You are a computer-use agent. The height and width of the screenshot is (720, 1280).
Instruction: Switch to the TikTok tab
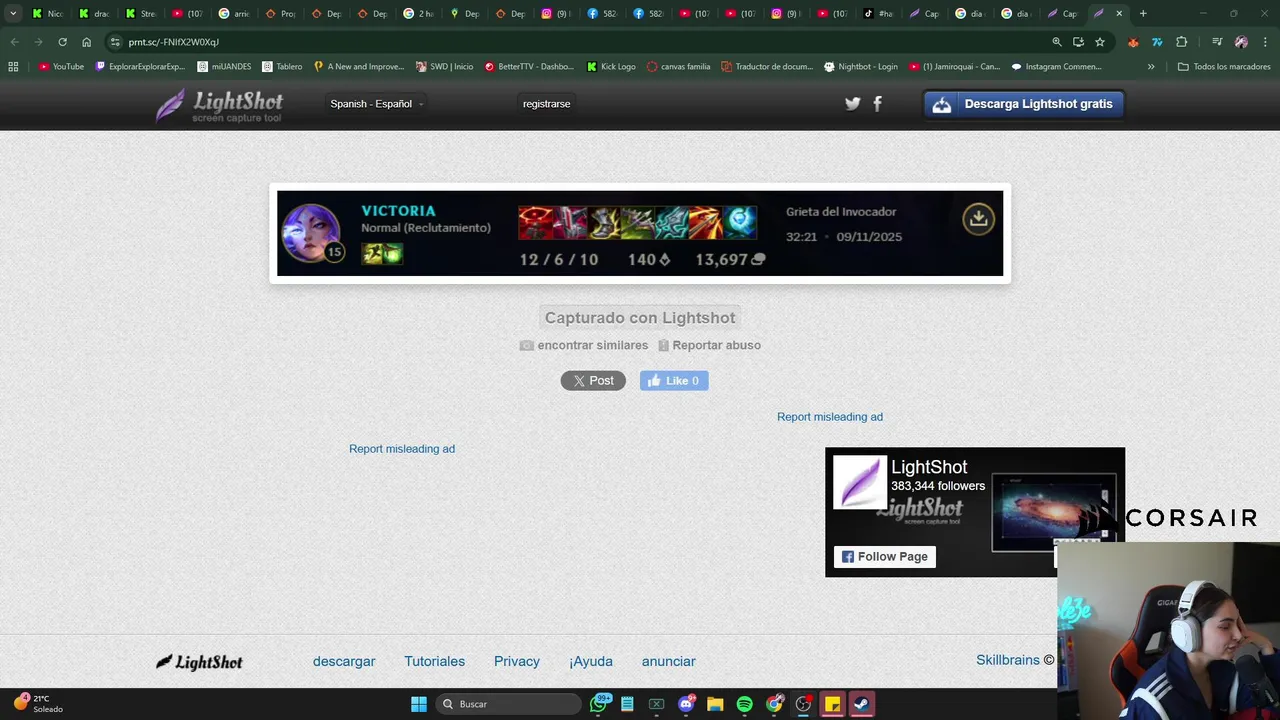[x=877, y=14]
